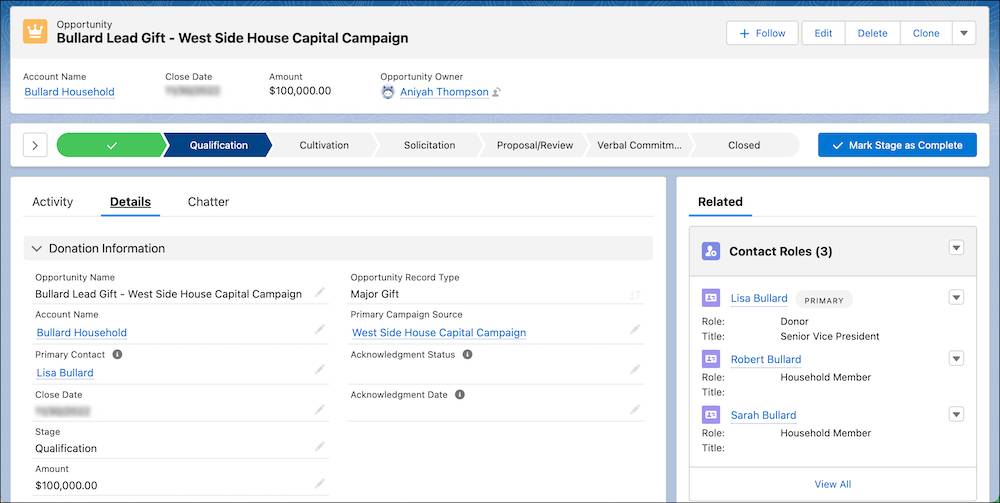Open more actions dropdown next to Clone
Screen dimensions: 1000x503
click(x=964, y=33)
